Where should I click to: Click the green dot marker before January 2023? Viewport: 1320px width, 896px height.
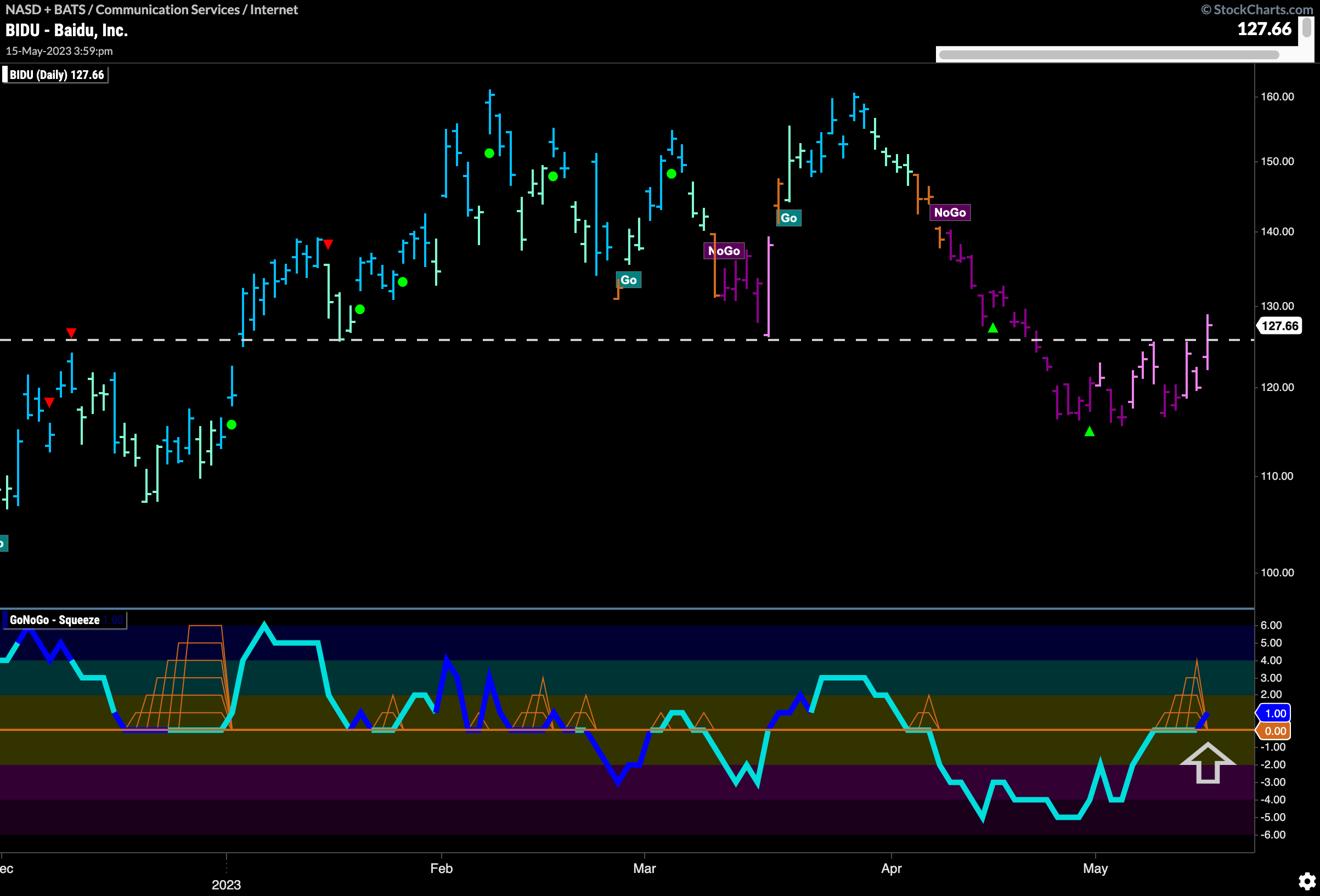point(231,425)
